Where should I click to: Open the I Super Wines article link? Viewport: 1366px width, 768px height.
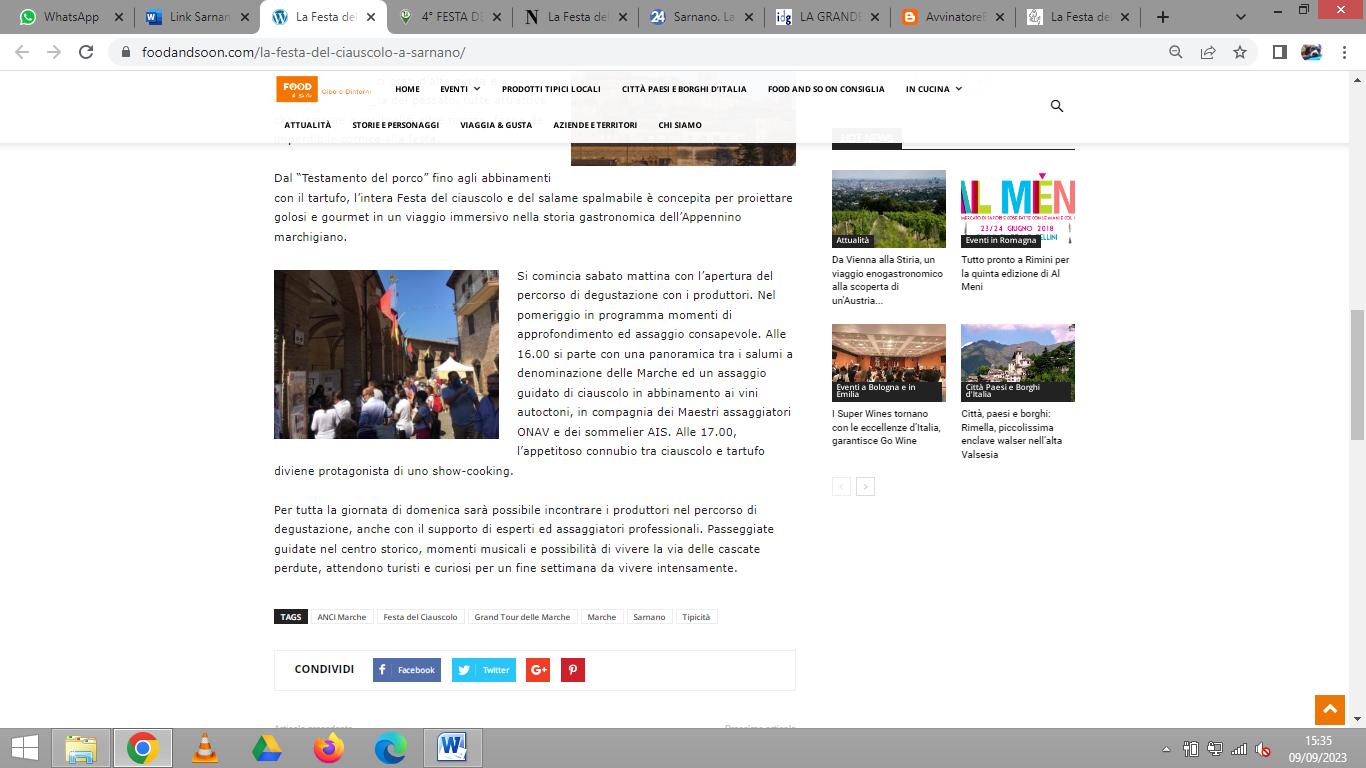pyautogui.click(x=888, y=427)
